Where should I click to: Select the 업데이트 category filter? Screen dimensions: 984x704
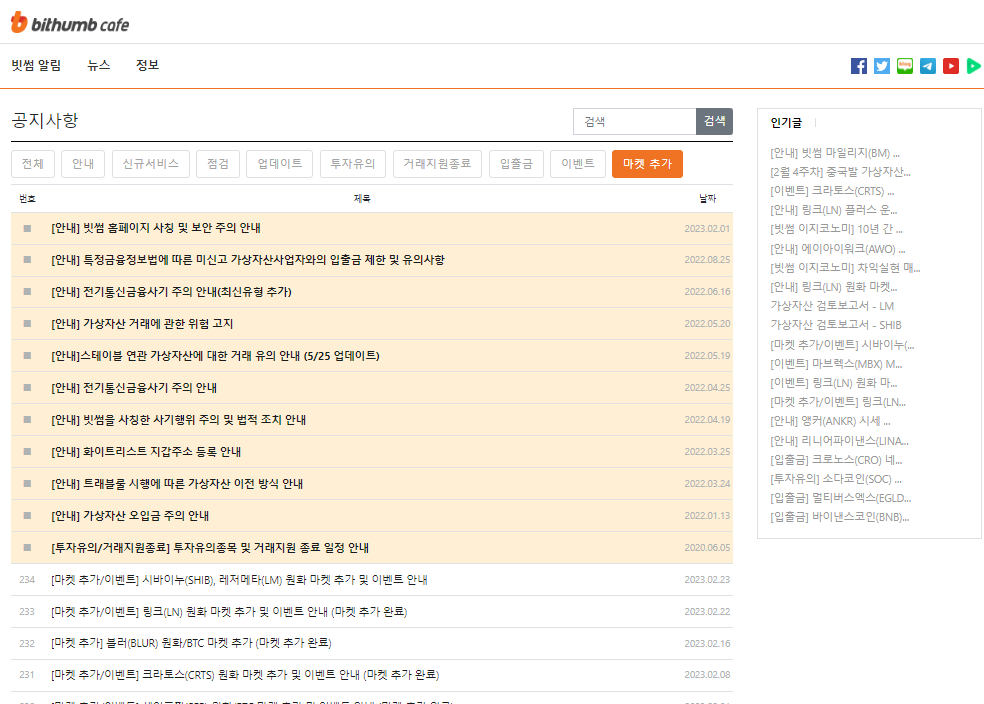(279, 164)
